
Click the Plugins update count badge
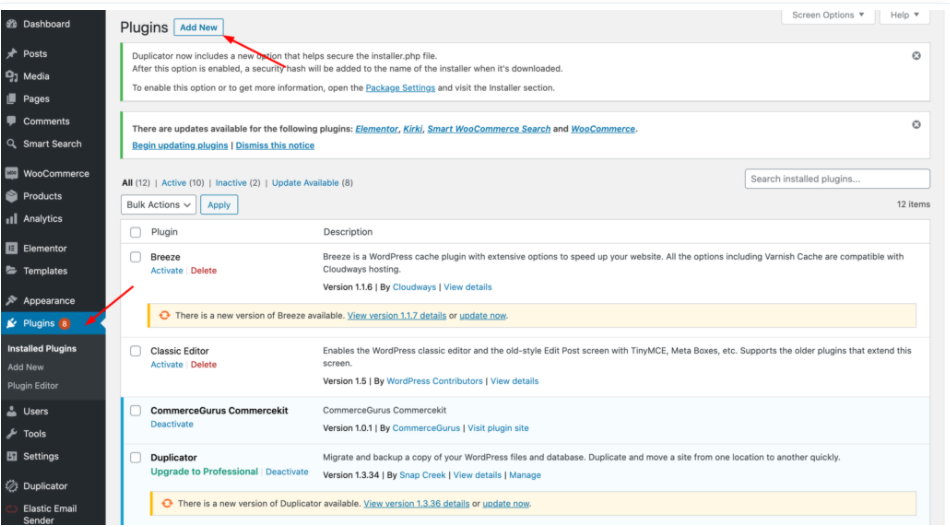point(64,323)
